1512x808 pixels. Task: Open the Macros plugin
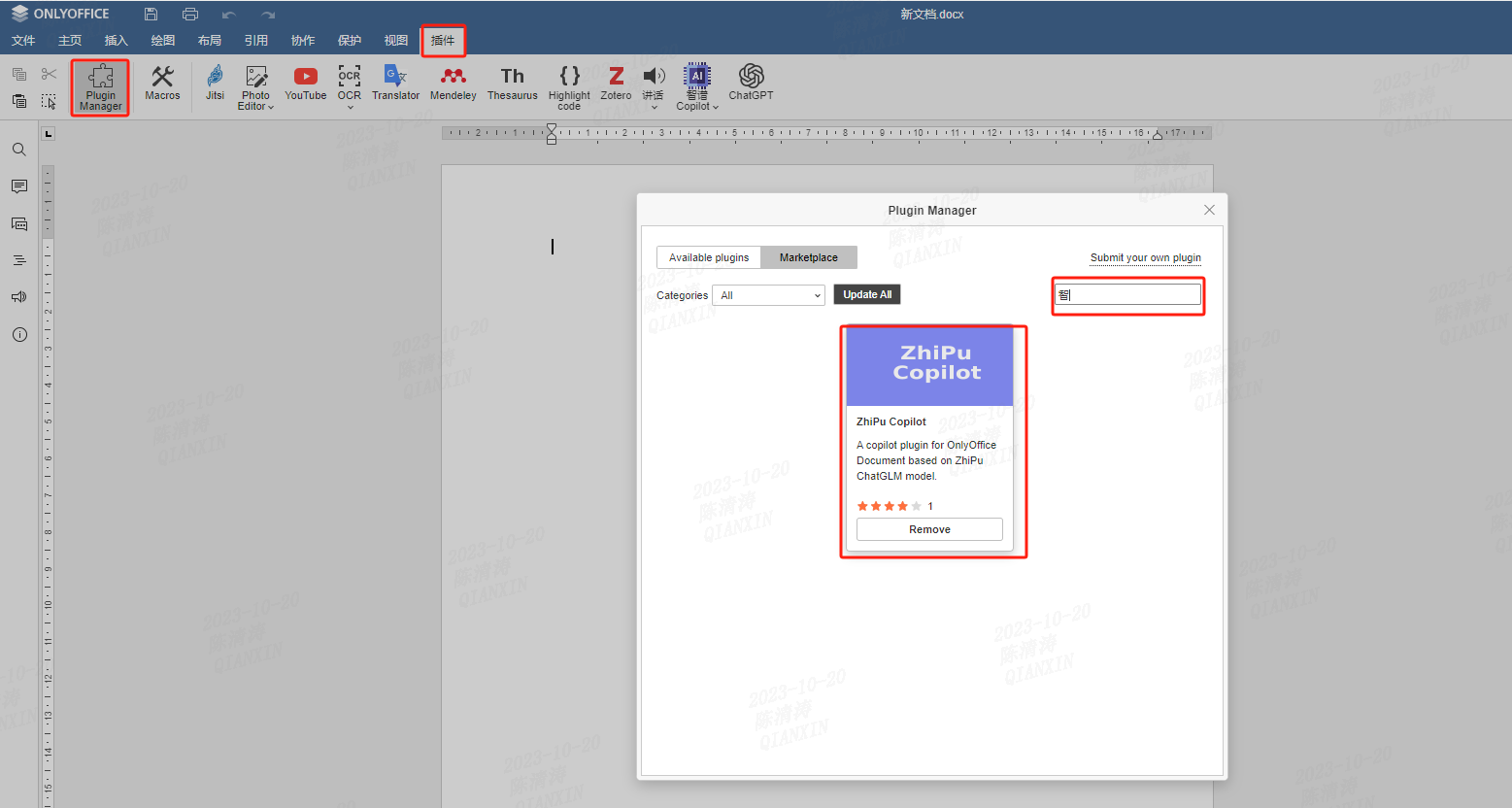point(162,84)
